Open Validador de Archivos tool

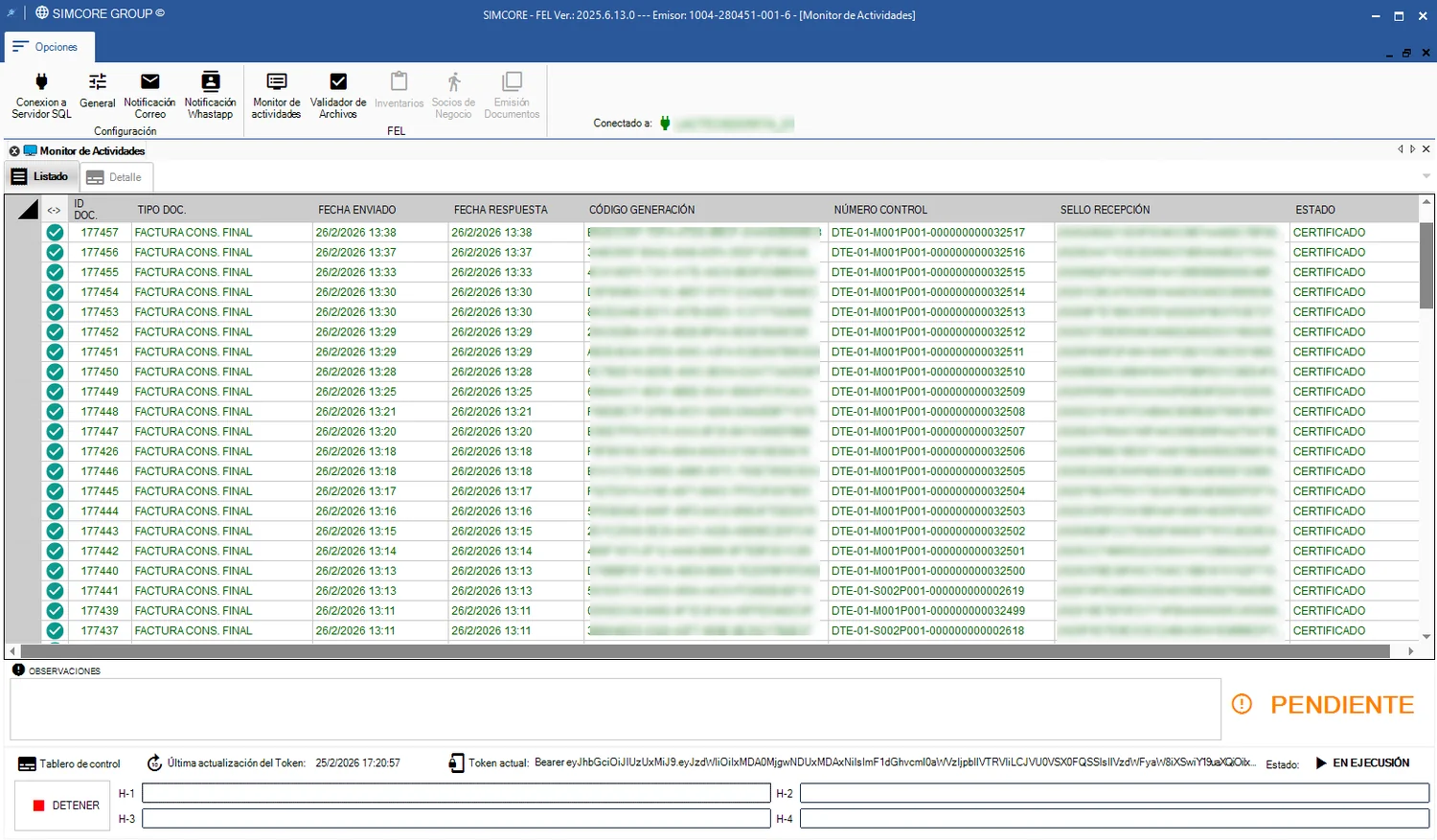338,94
